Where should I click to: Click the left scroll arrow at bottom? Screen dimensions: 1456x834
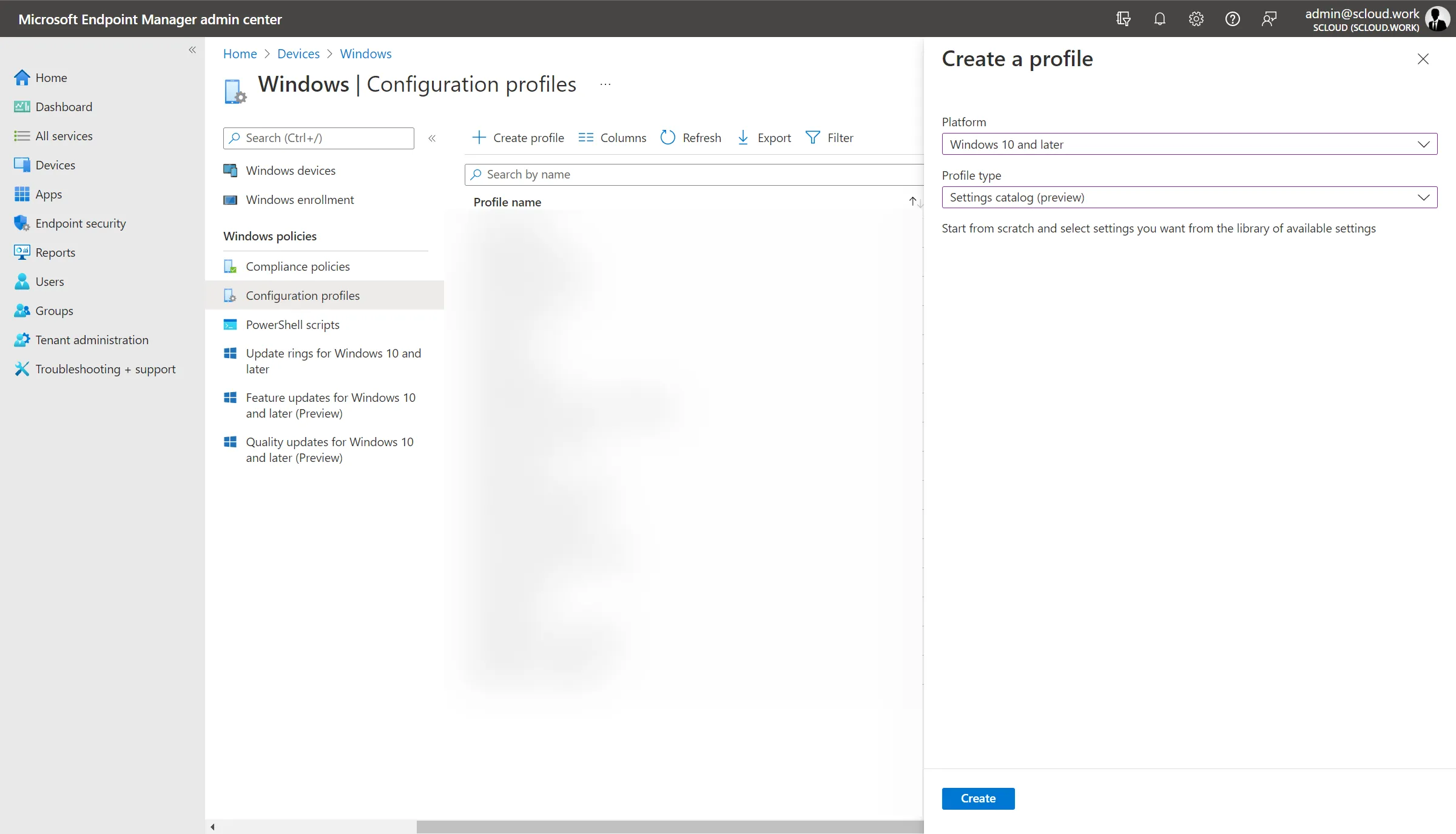pos(212,827)
